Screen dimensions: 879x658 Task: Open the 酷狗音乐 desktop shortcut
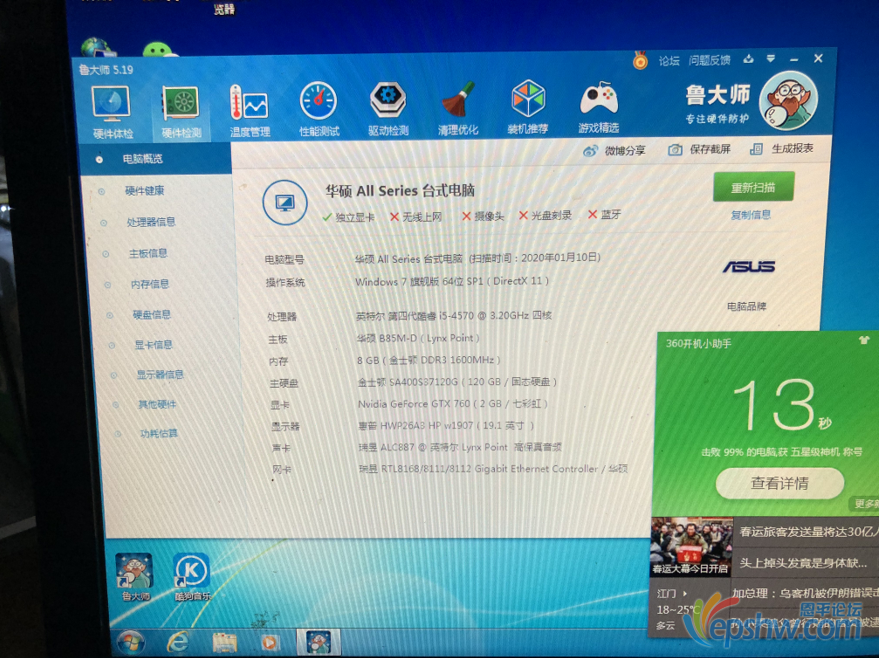[x=192, y=577]
